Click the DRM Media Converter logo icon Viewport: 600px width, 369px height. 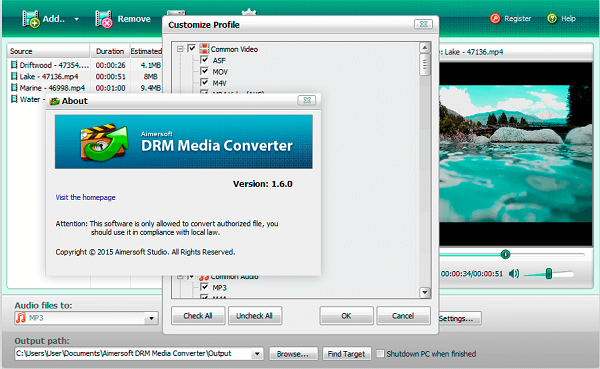point(104,142)
